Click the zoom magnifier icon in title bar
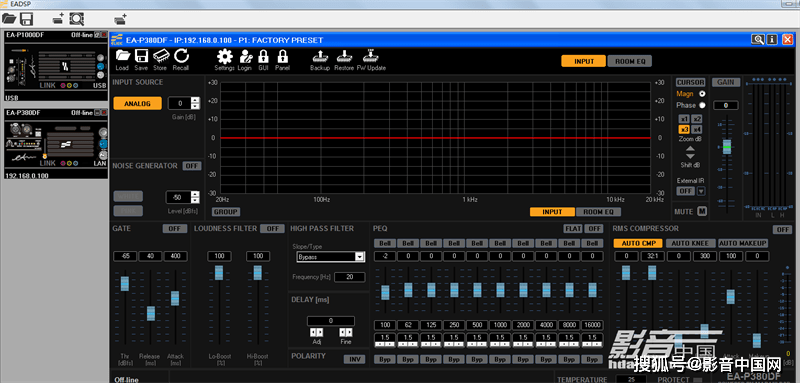This screenshot has height=383, width=800. (757, 39)
